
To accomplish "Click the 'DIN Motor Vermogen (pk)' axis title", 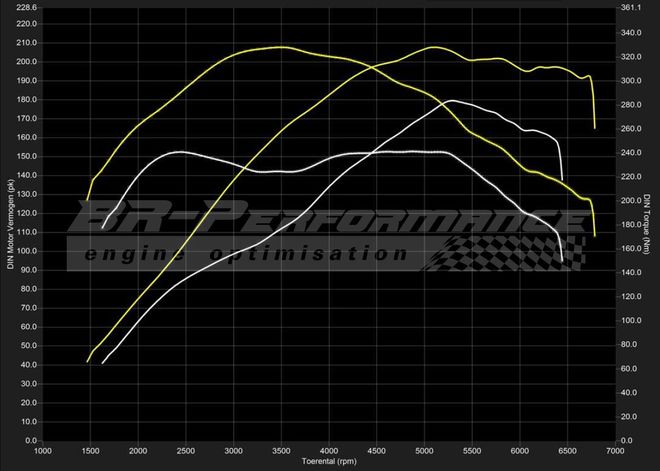I will tap(11, 224).
